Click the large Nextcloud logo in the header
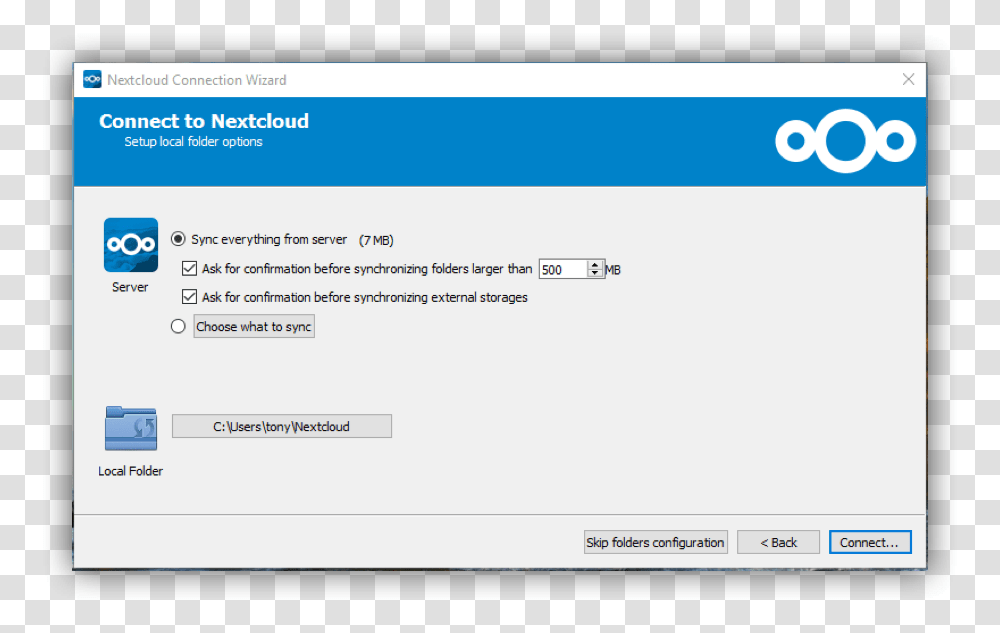 [845, 141]
